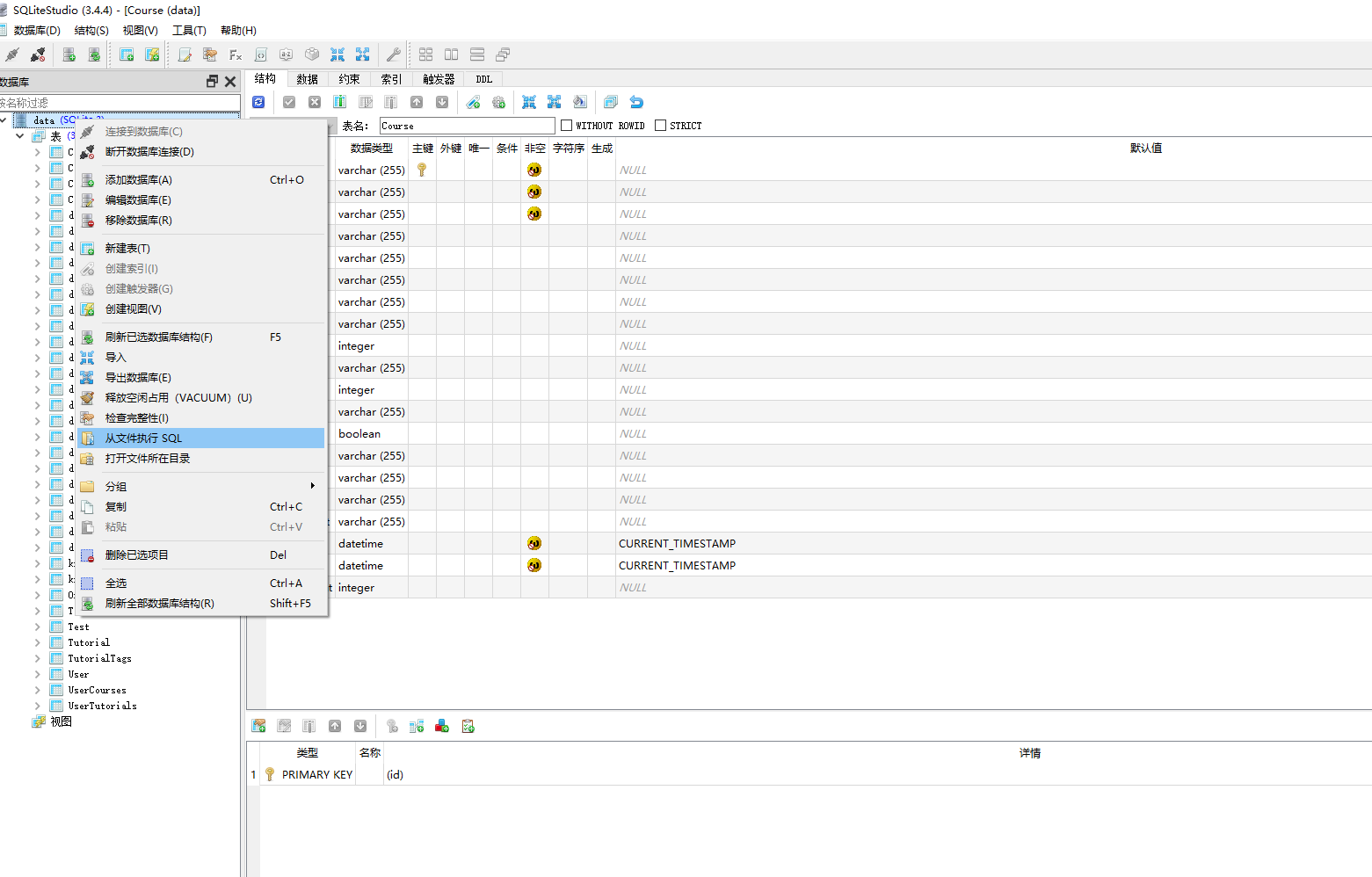Click the disconnect database toolbar icon

coord(38,54)
